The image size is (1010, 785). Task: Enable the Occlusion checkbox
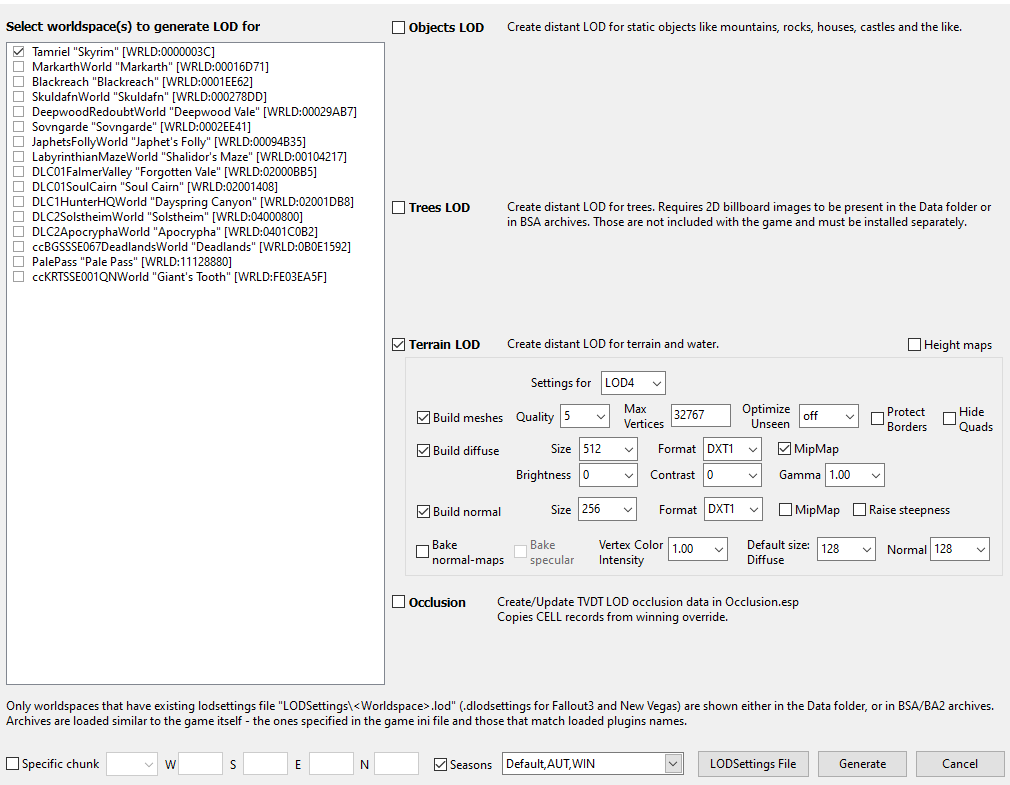coord(399,602)
